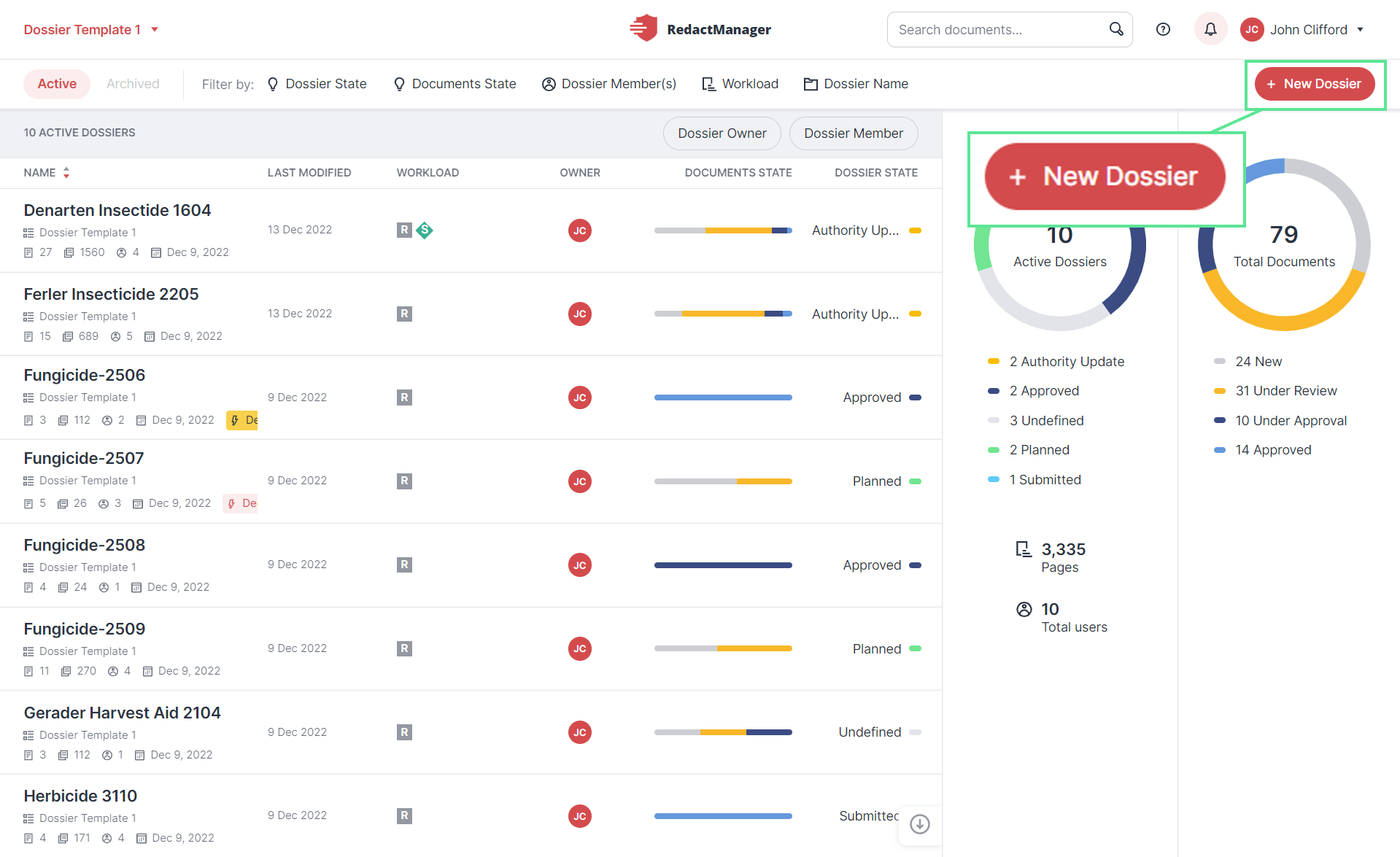
Task: Click the yellow lightning tag on Fungicide-2506
Action: (242, 420)
